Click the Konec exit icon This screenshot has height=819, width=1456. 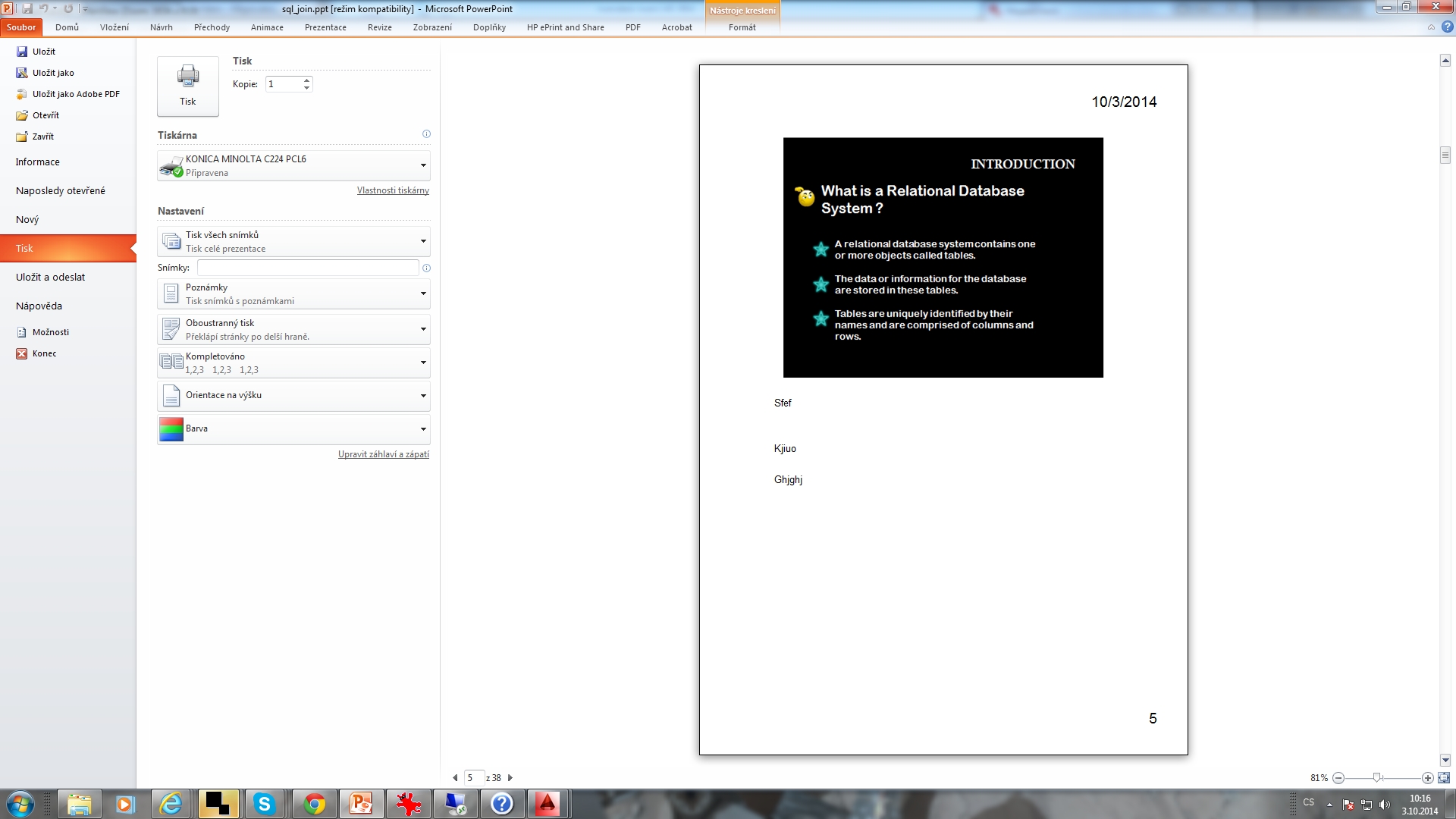point(22,353)
